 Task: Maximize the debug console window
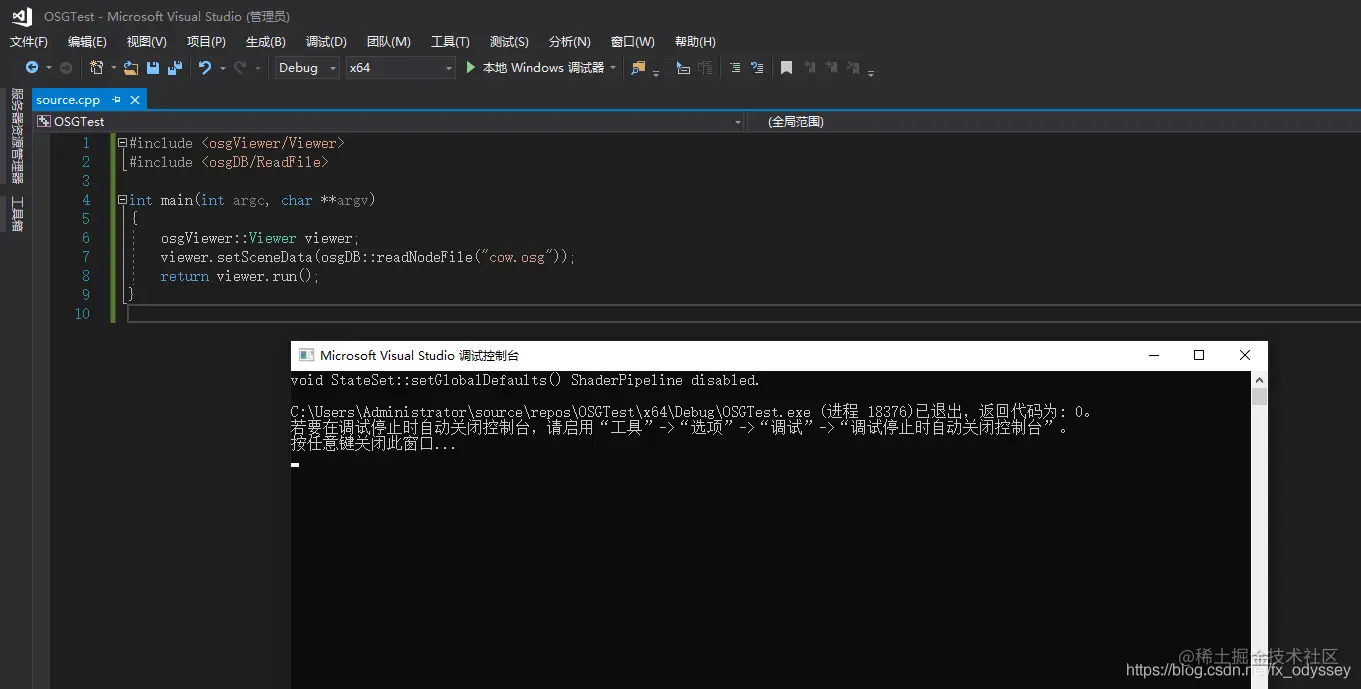(x=1199, y=355)
